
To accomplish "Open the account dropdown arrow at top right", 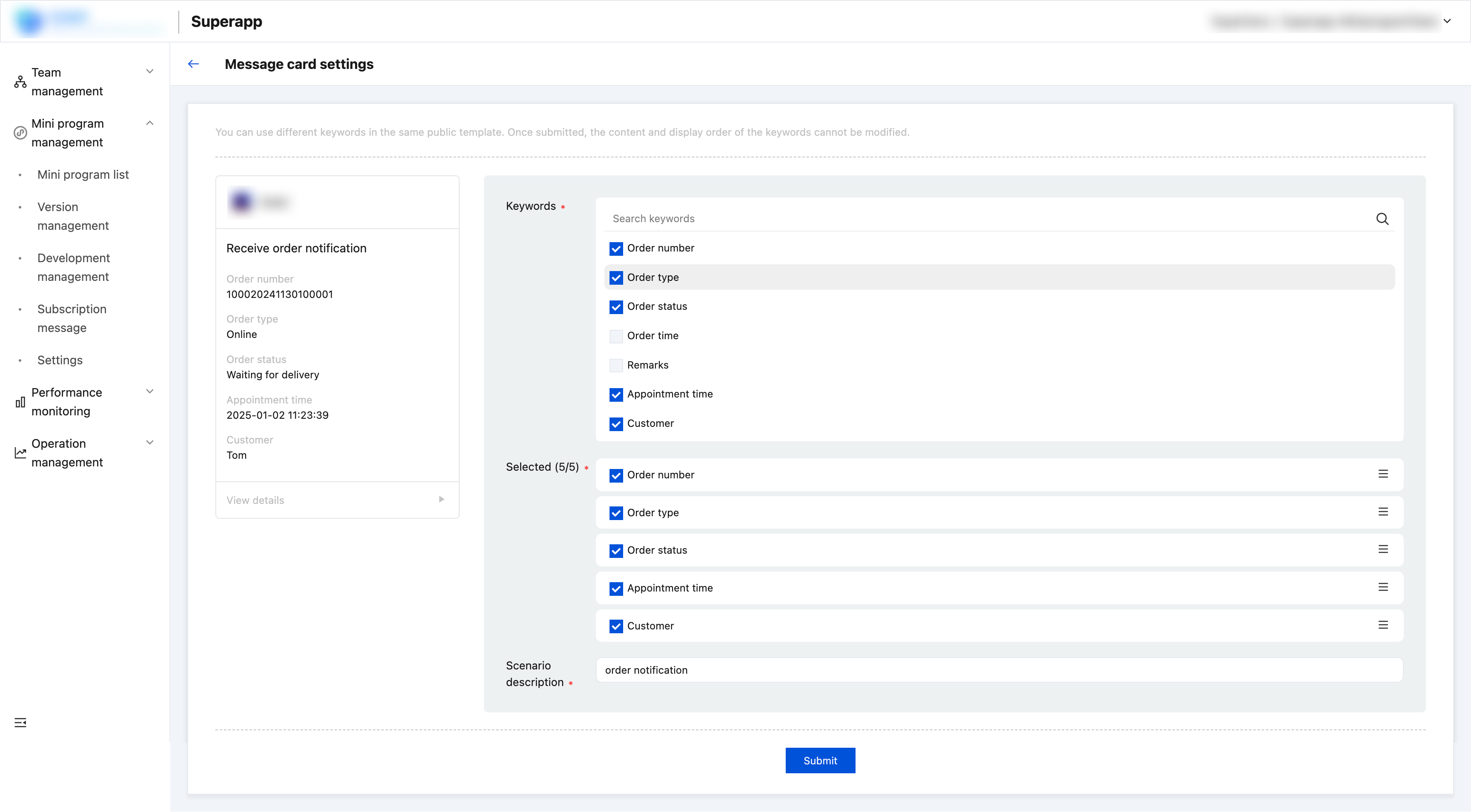I will 1447,21.
